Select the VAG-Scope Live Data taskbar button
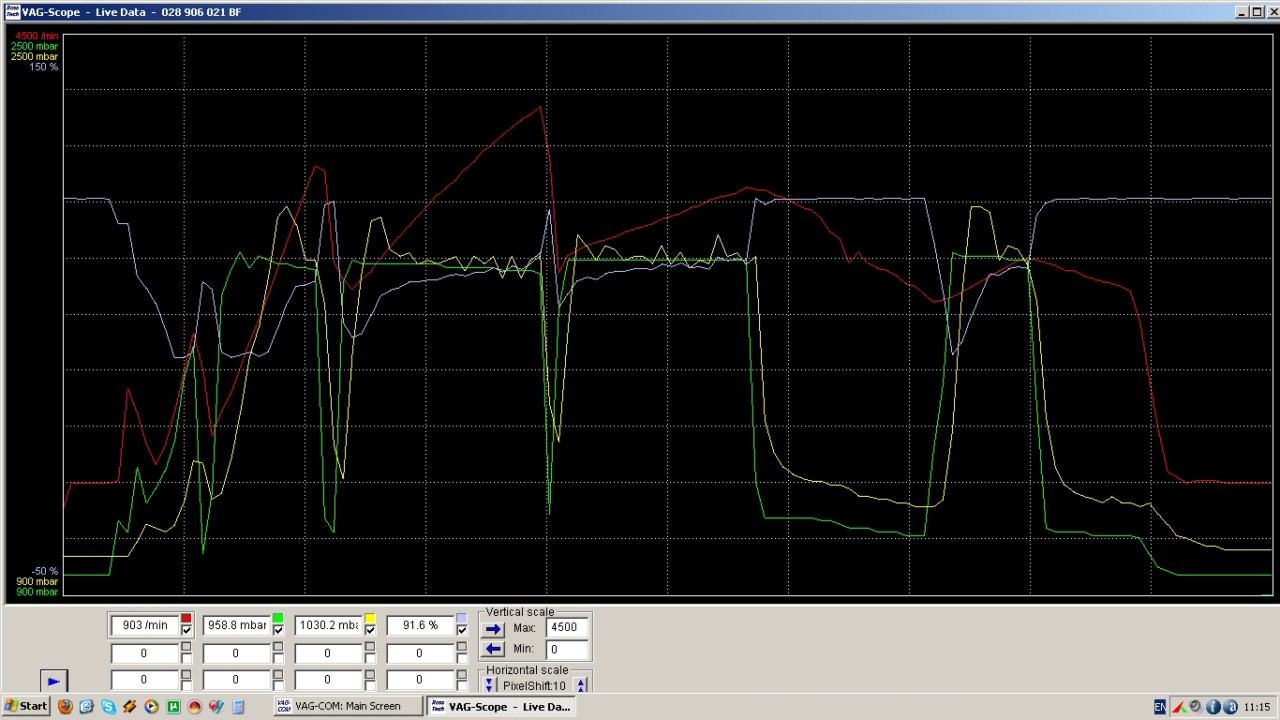This screenshot has height=720, width=1280. point(500,707)
